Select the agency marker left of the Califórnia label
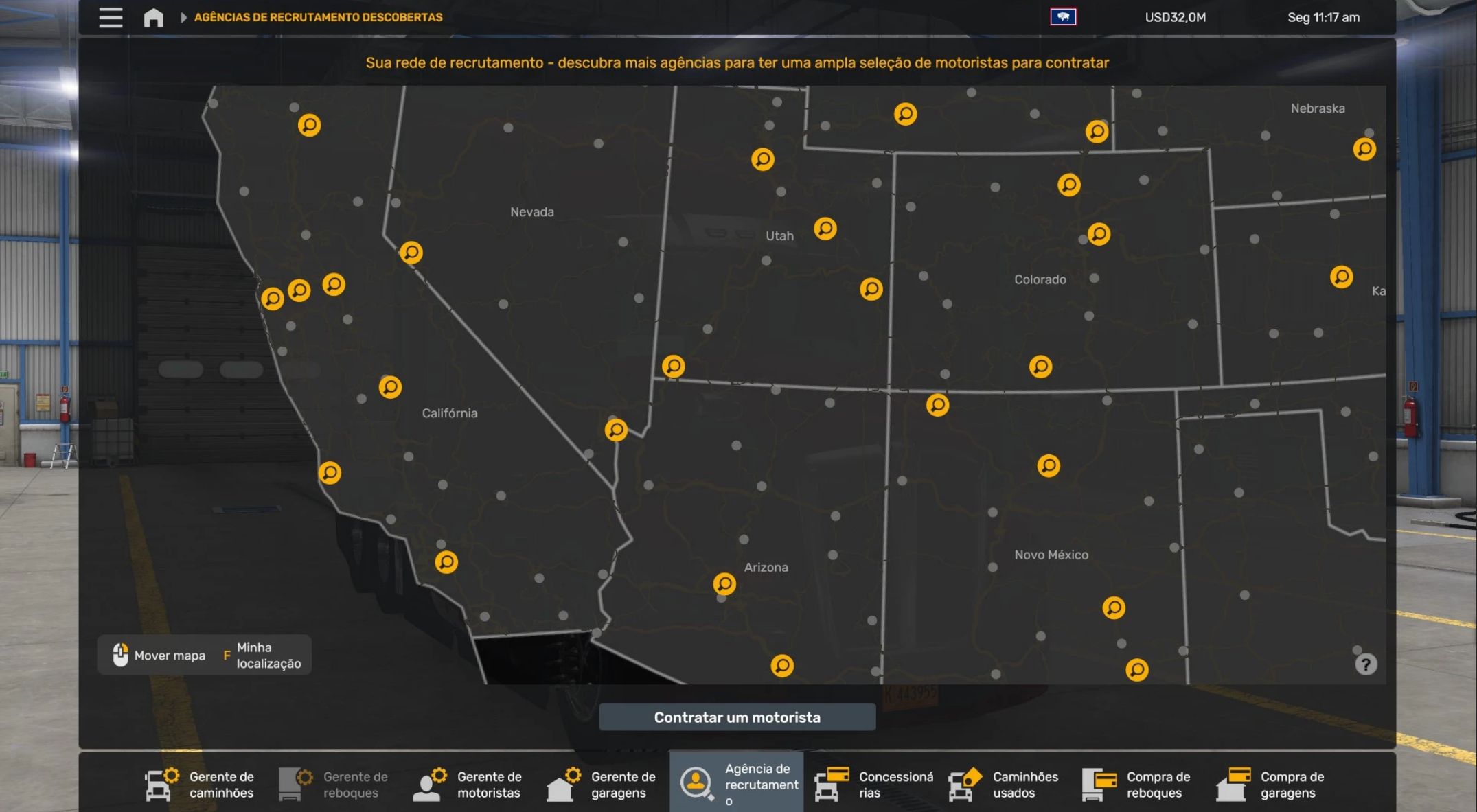Image resolution: width=1477 pixels, height=812 pixels. pyautogui.click(x=390, y=387)
